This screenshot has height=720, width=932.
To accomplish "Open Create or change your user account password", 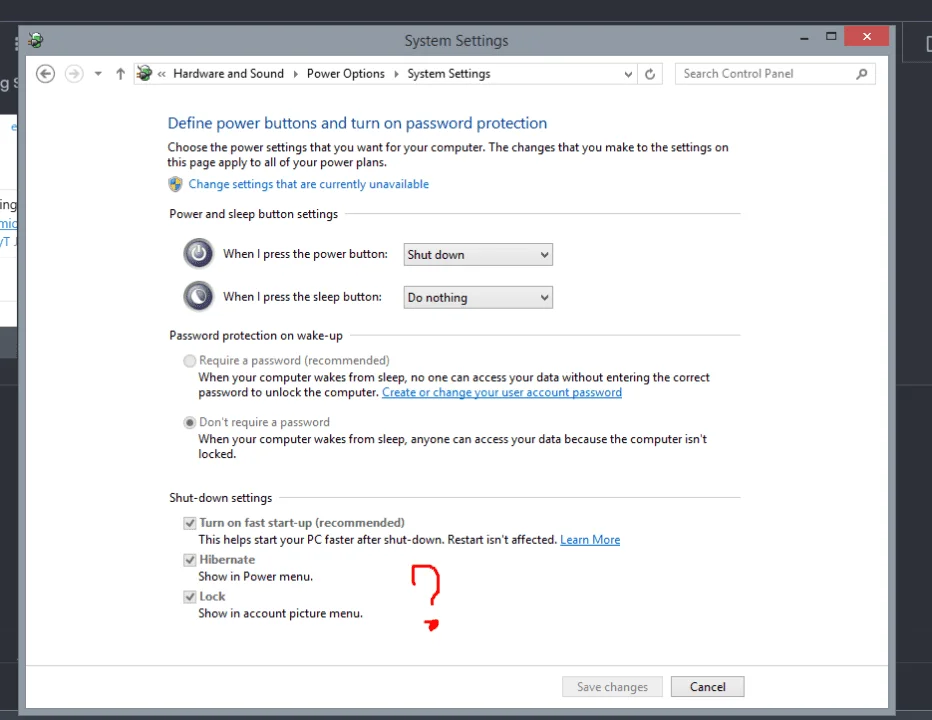I will 502,392.
